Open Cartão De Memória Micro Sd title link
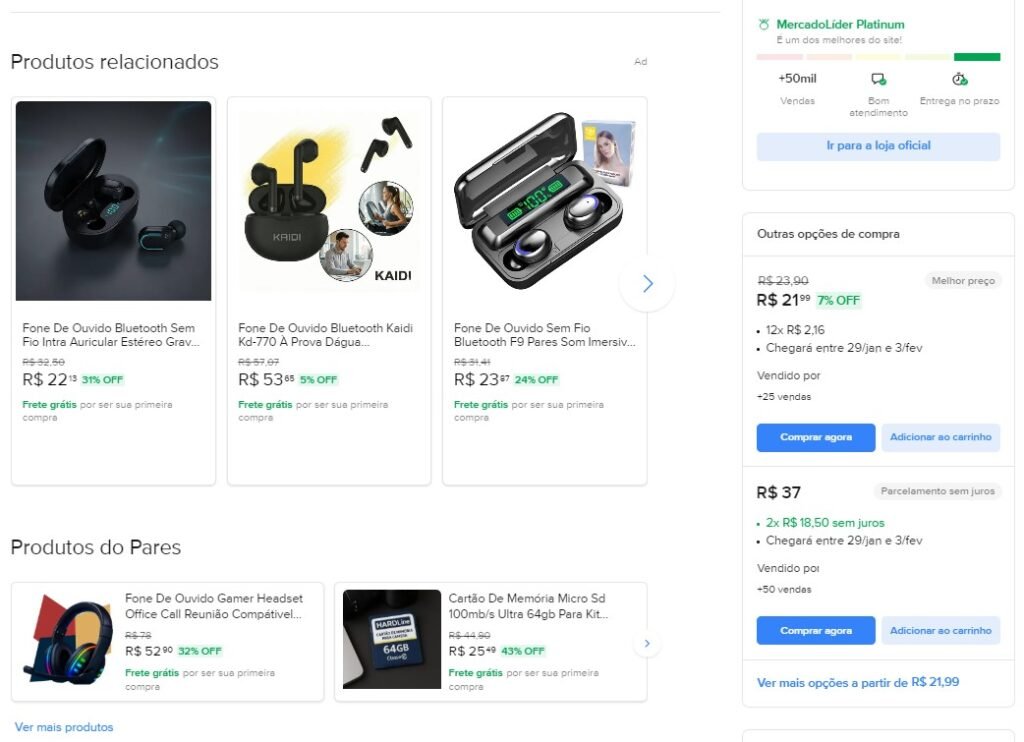Image resolution: width=1024 pixels, height=742 pixels. coord(528,606)
